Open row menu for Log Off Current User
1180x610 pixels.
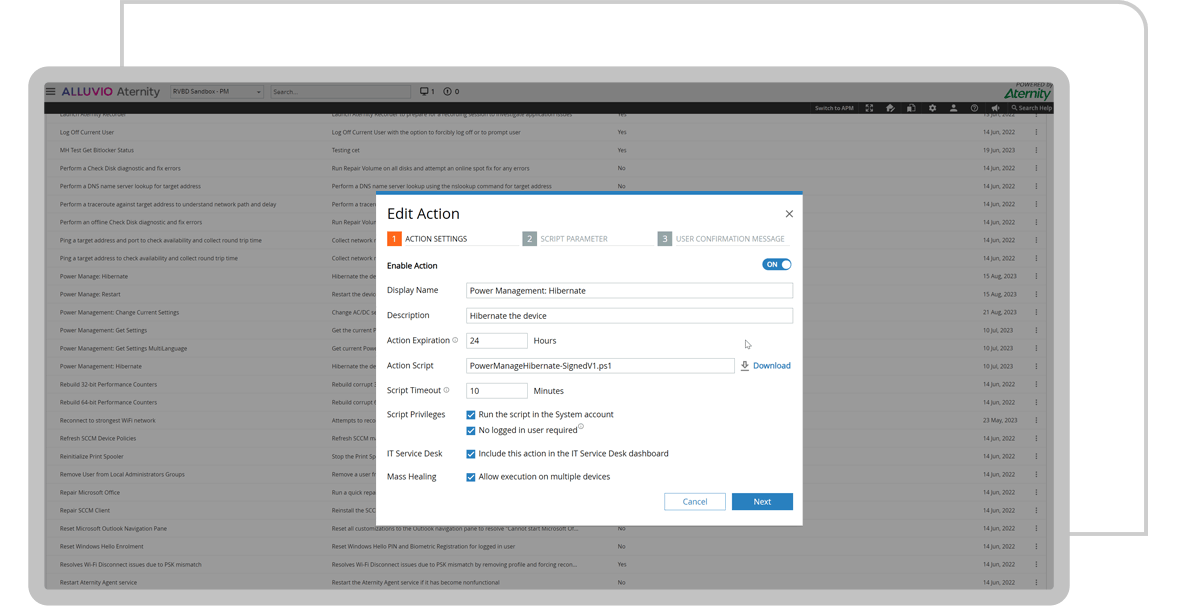point(1036,132)
